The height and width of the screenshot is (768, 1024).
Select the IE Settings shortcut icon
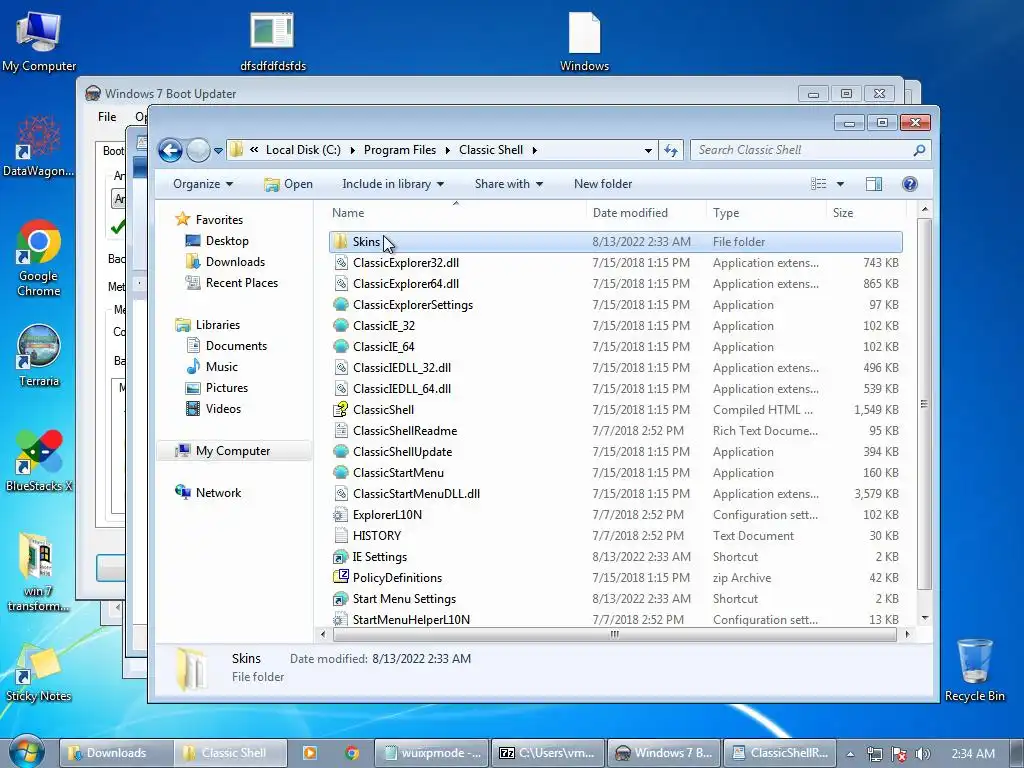pos(340,557)
